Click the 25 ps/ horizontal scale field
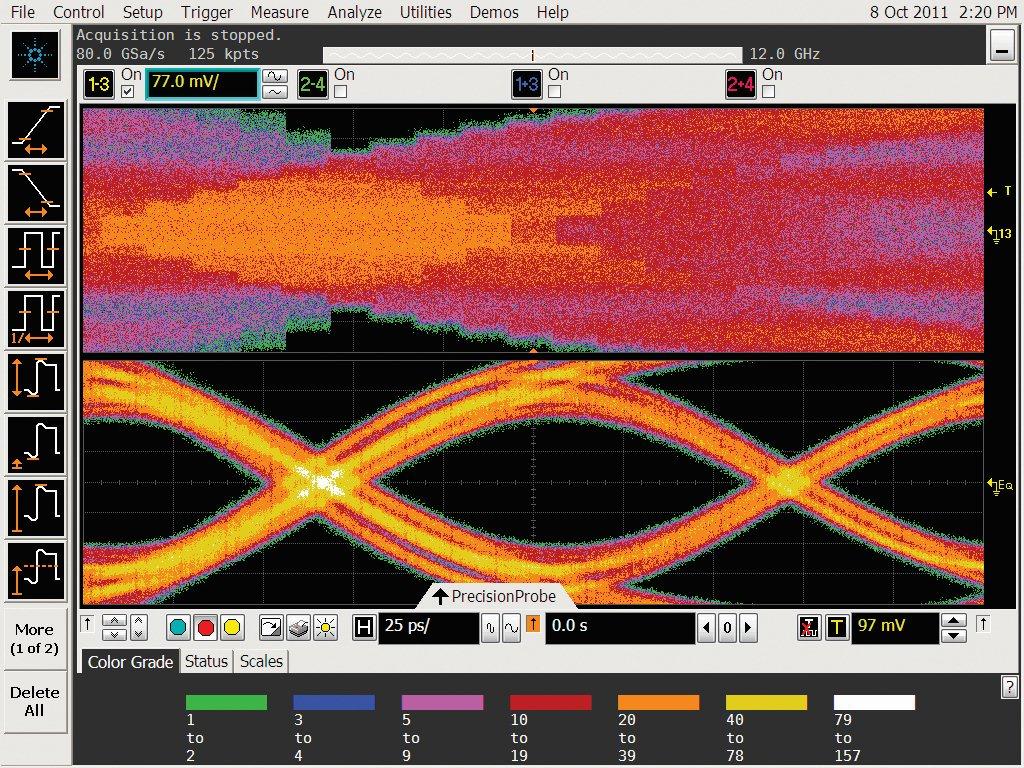The height and width of the screenshot is (768, 1024). pyautogui.click(x=428, y=628)
